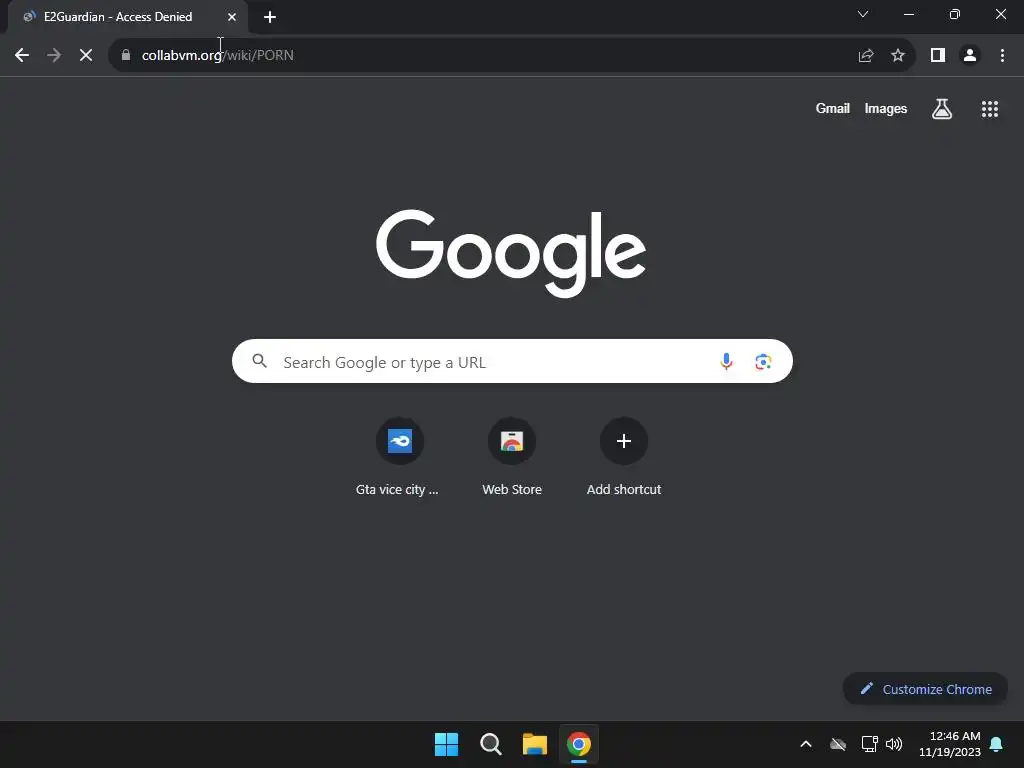Go back with the browser back arrow
Viewport: 1024px width, 768px height.
(x=22, y=56)
